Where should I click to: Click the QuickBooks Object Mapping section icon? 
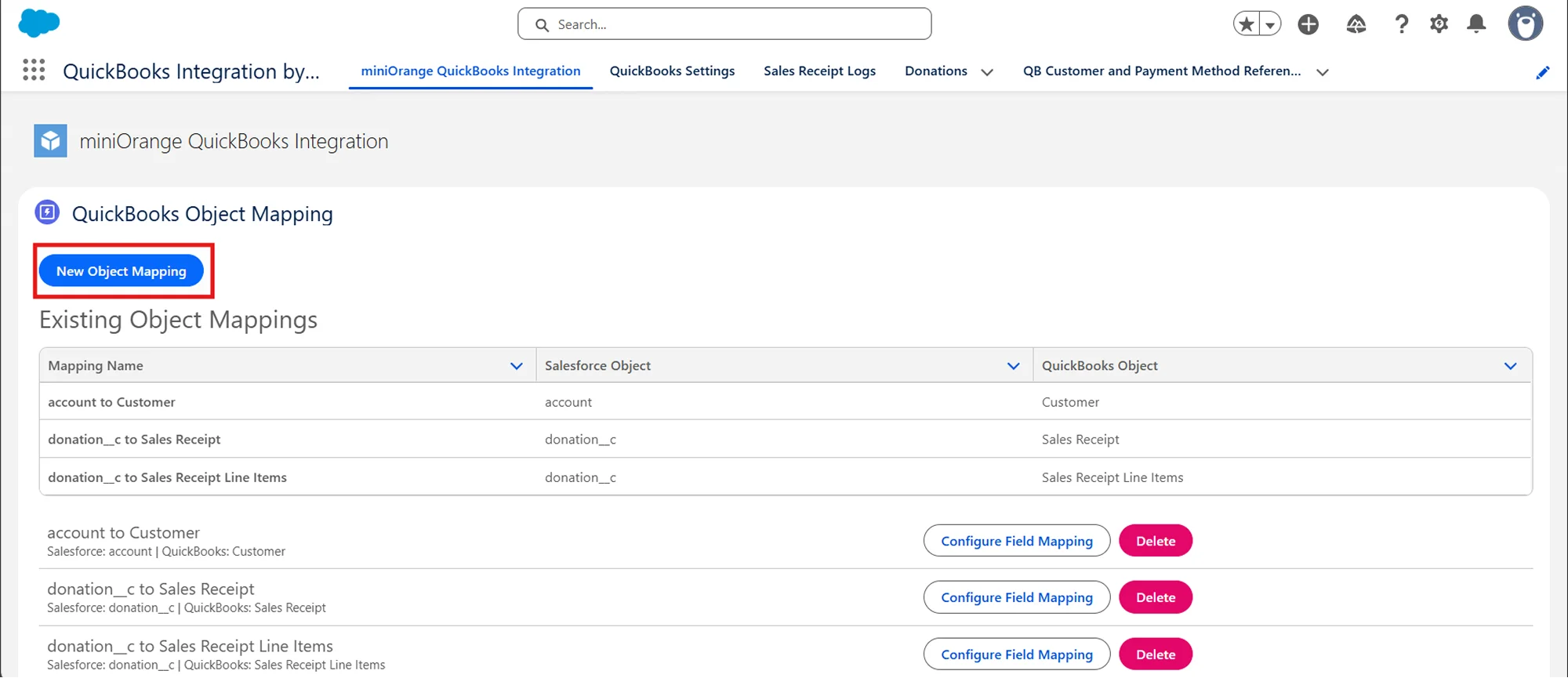[x=47, y=212]
